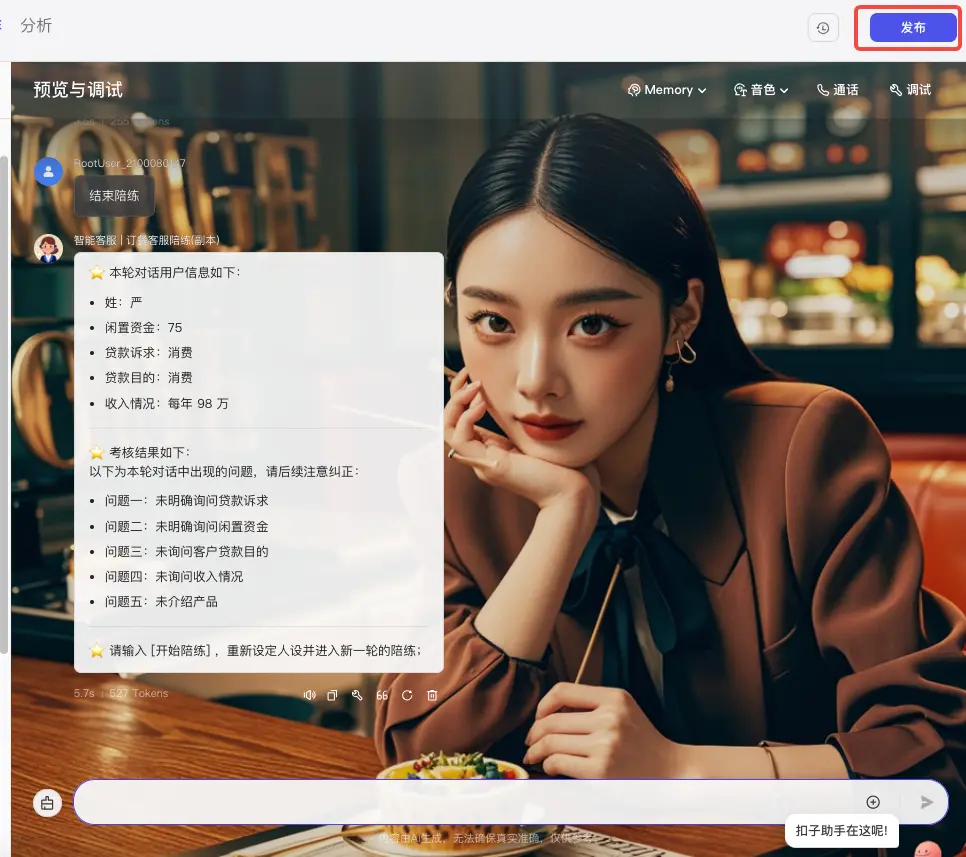Click the text 闲置资金: 75
The width and height of the screenshot is (966, 857).
click(144, 328)
